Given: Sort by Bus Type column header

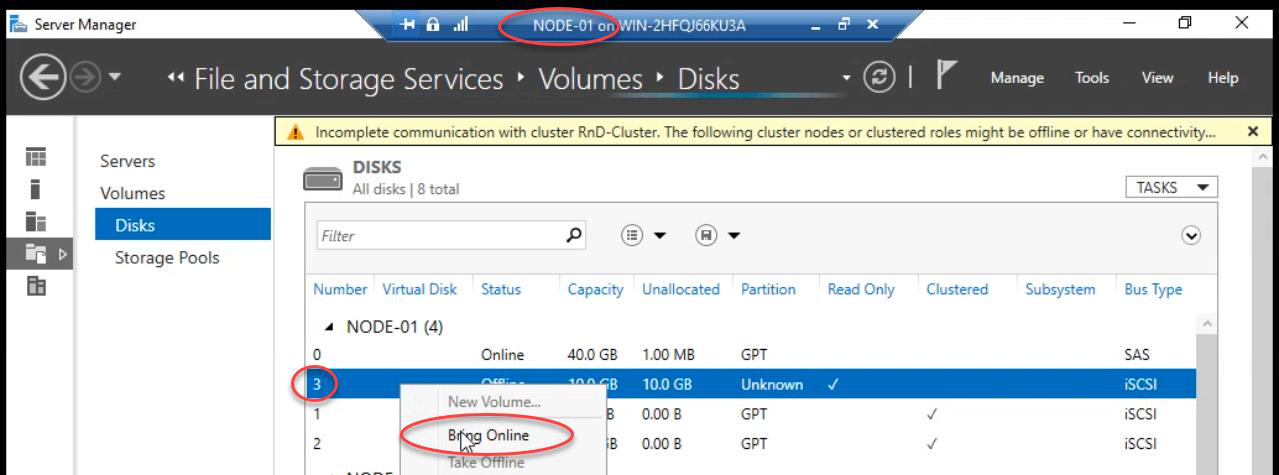Looking at the screenshot, I should 1153,289.
